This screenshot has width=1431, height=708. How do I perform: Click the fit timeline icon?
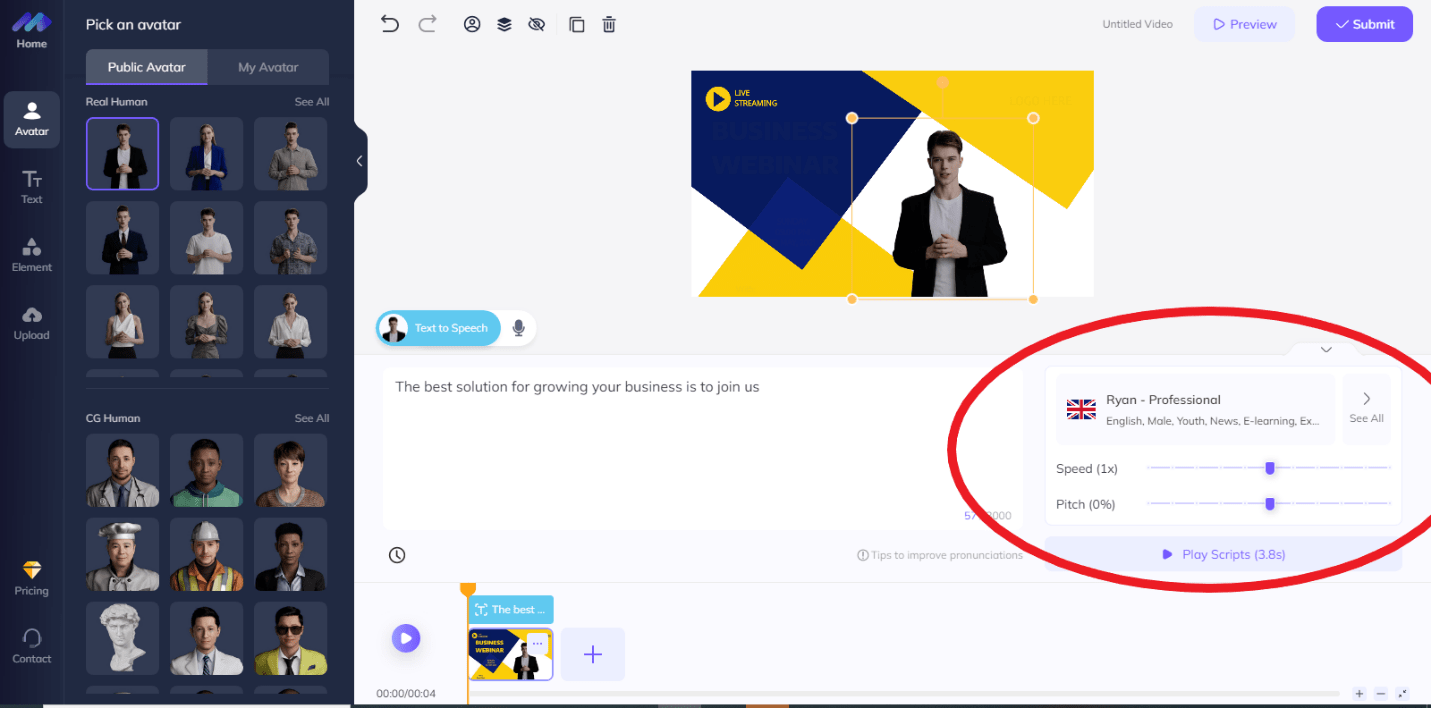click(1403, 694)
